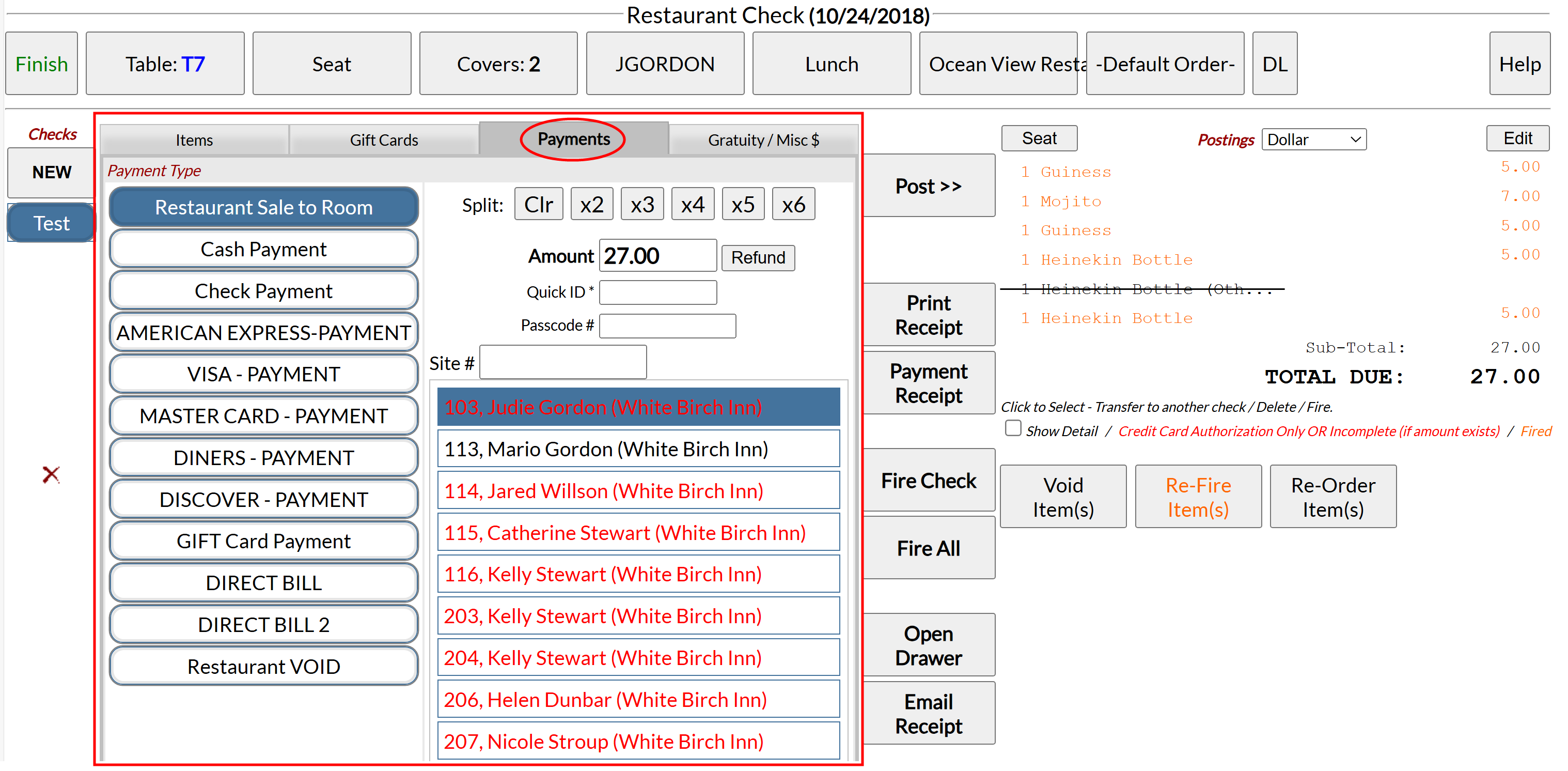Click the Site # input field
This screenshot has height=771, width=1568.
pos(562,362)
